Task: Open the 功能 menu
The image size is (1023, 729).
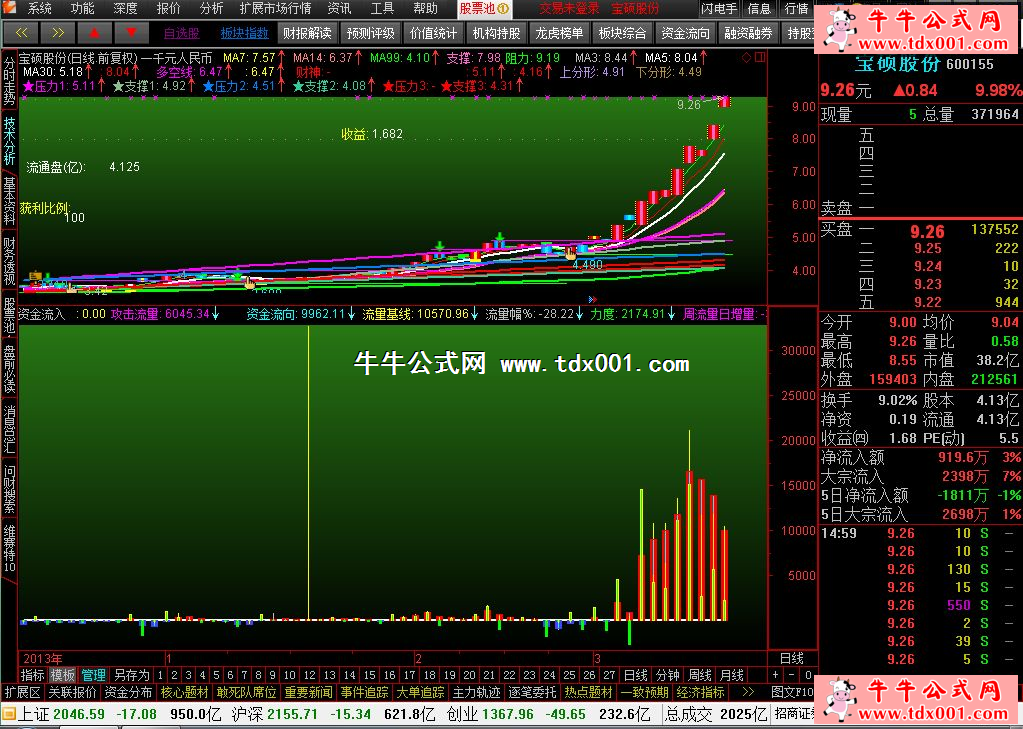Action: pos(82,8)
